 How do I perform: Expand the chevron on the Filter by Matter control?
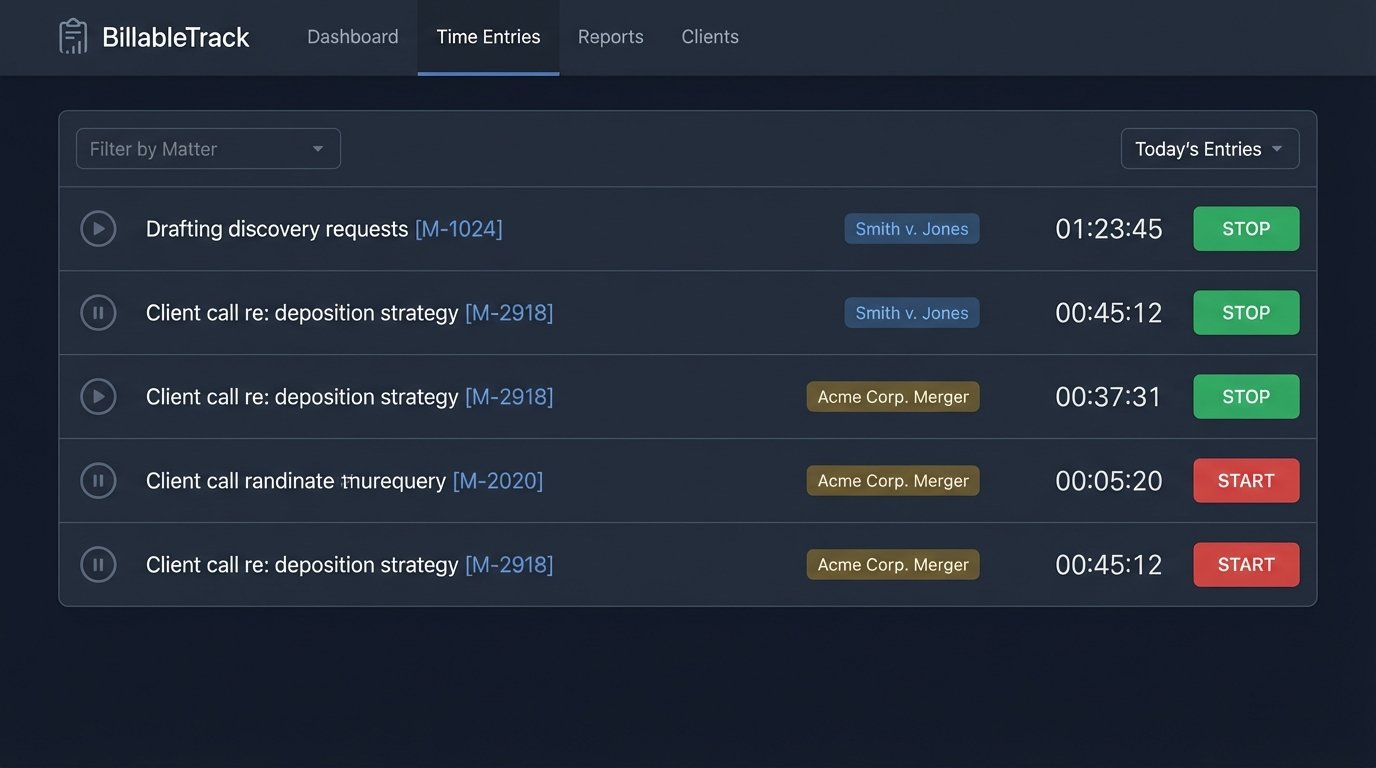point(318,148)
